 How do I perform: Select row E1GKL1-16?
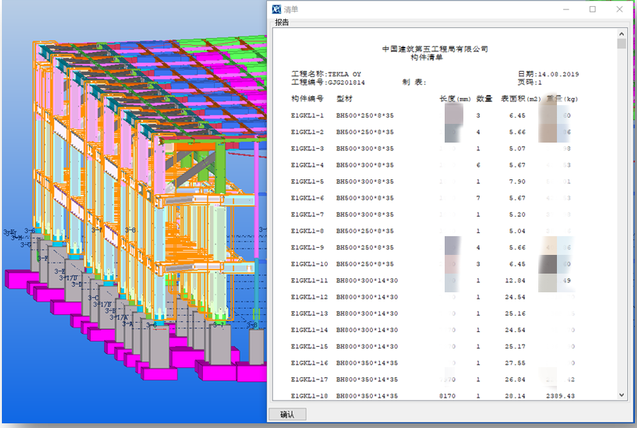(433, 363)
